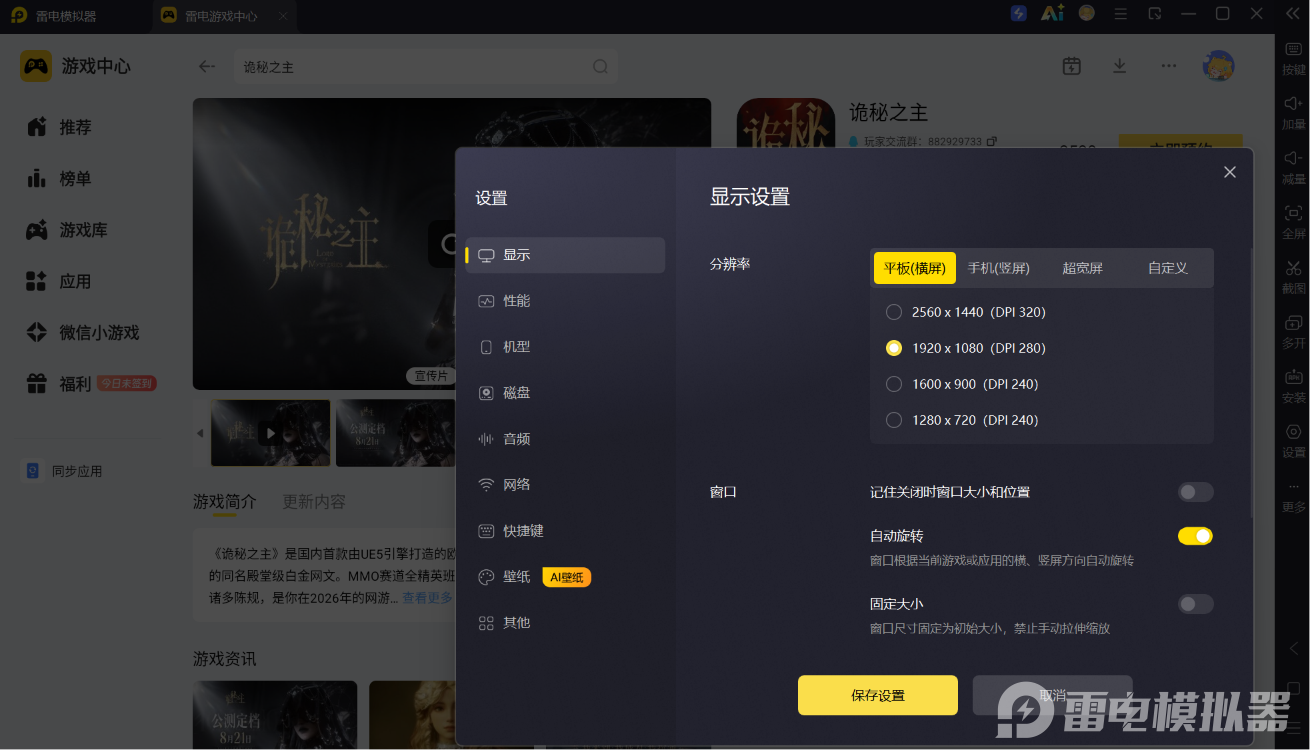Screen dimensions: 1310x750
Task: Switch to the 雷电模拟器 window tab
Action: coord(66,16)
